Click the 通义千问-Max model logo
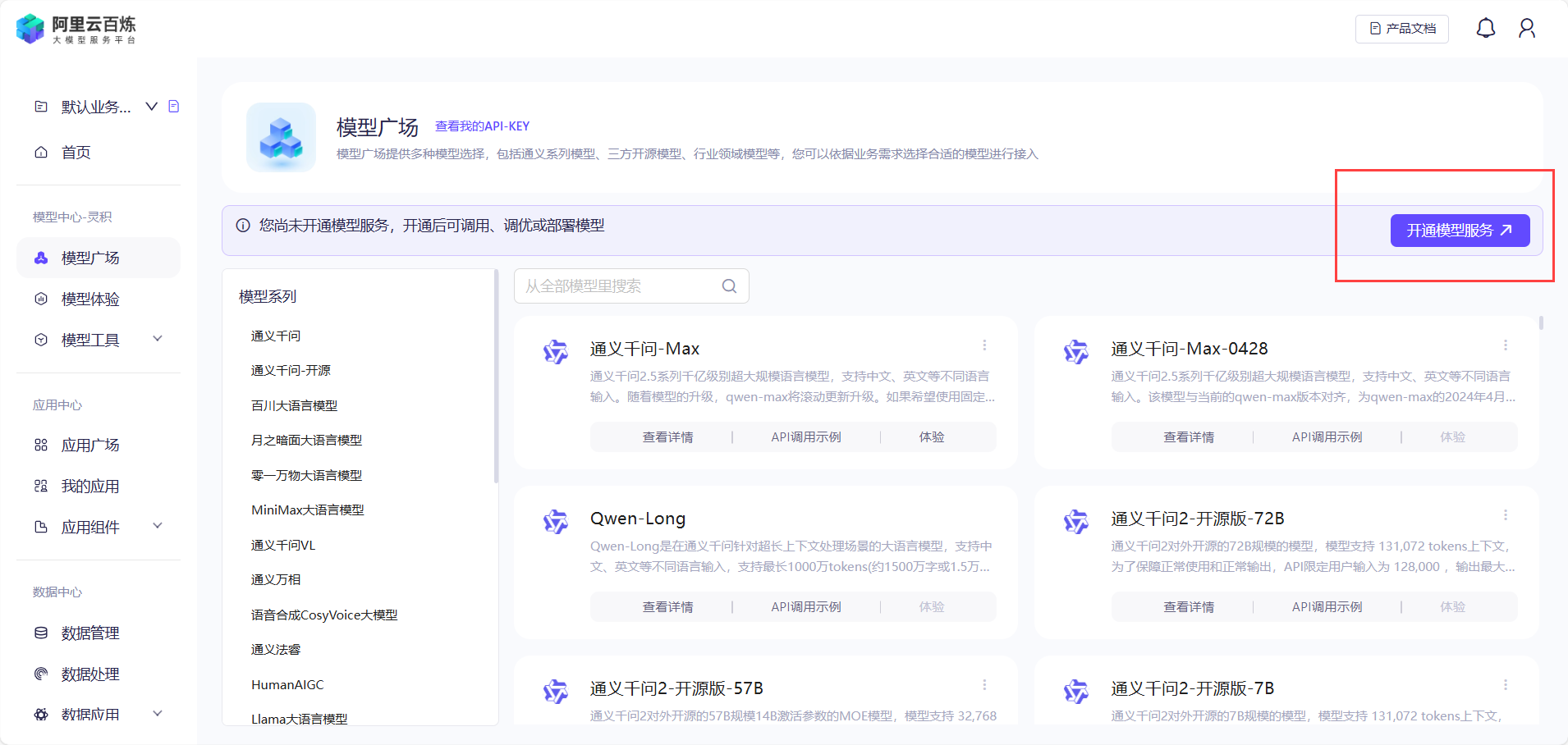The image size is (1568, 745). [556, 352]
